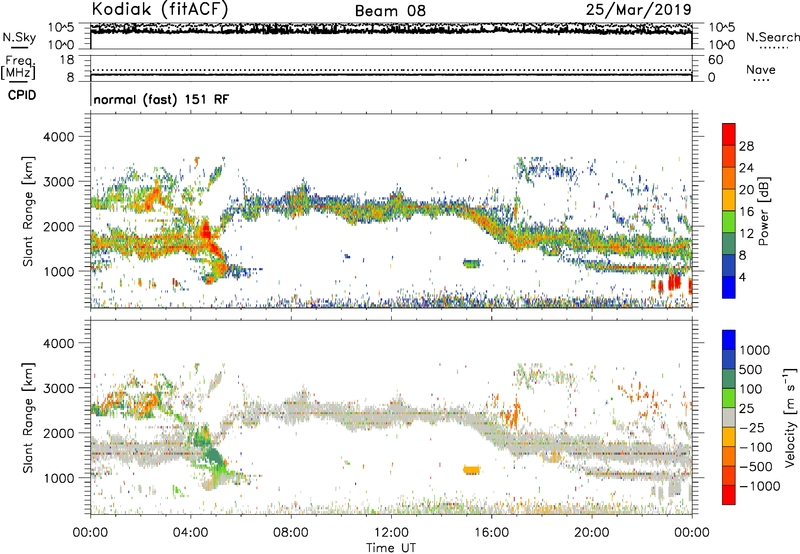The height and width of the screenshot is (554, 800).
Task: Click the power panel Slant Range axis title
Action: pos(28,211)
